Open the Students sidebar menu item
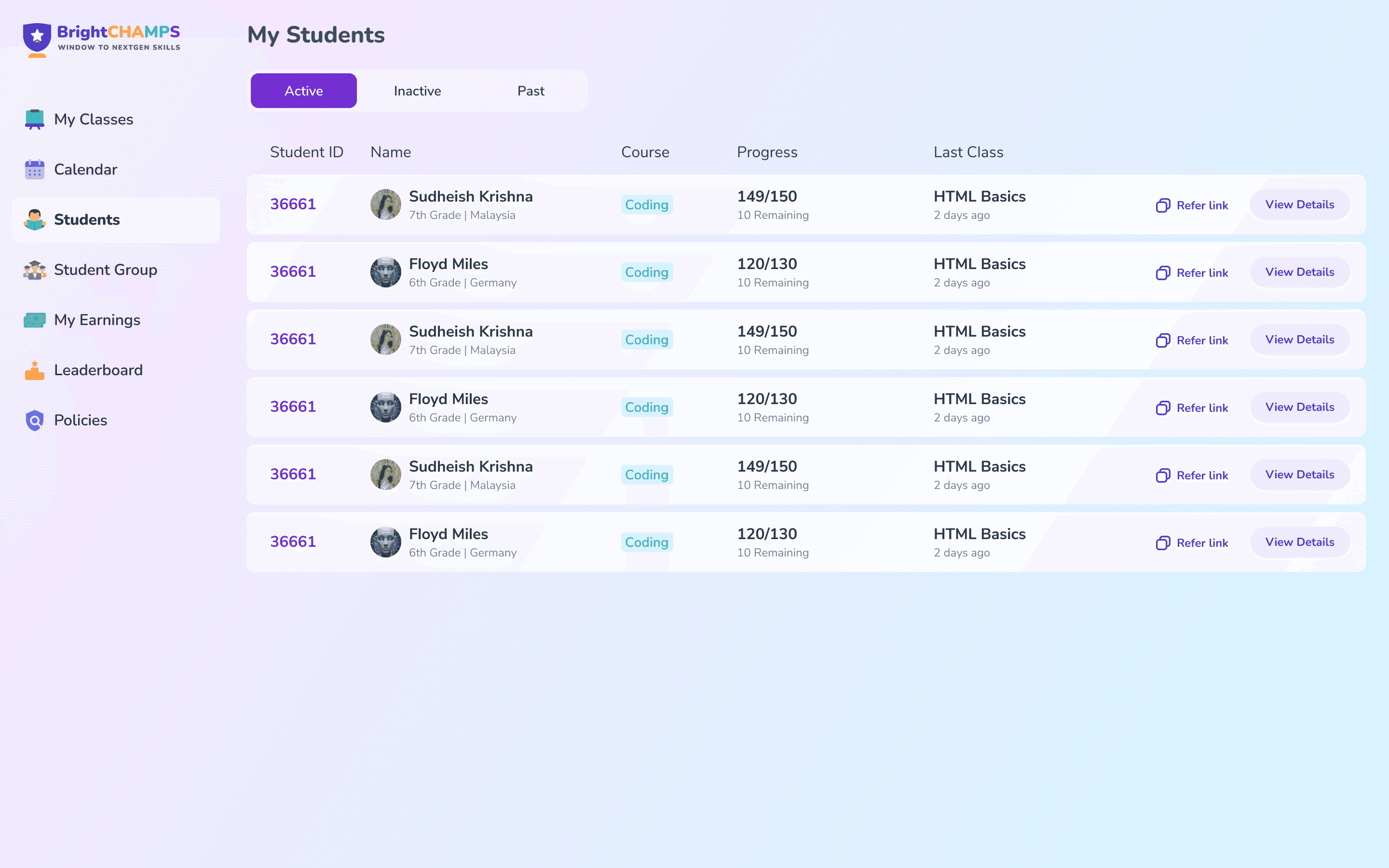The height and width of the screenshot is (868, 1389). point(87,220)
